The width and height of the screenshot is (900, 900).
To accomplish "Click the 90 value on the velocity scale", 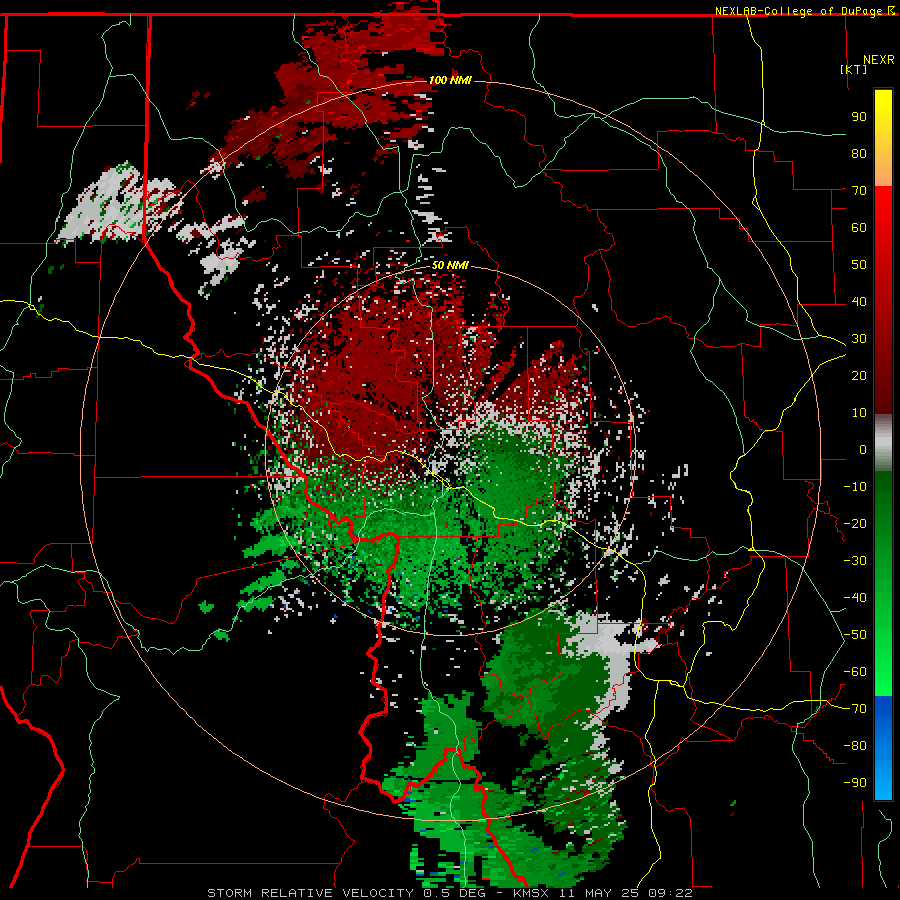I will click(859, 117).
